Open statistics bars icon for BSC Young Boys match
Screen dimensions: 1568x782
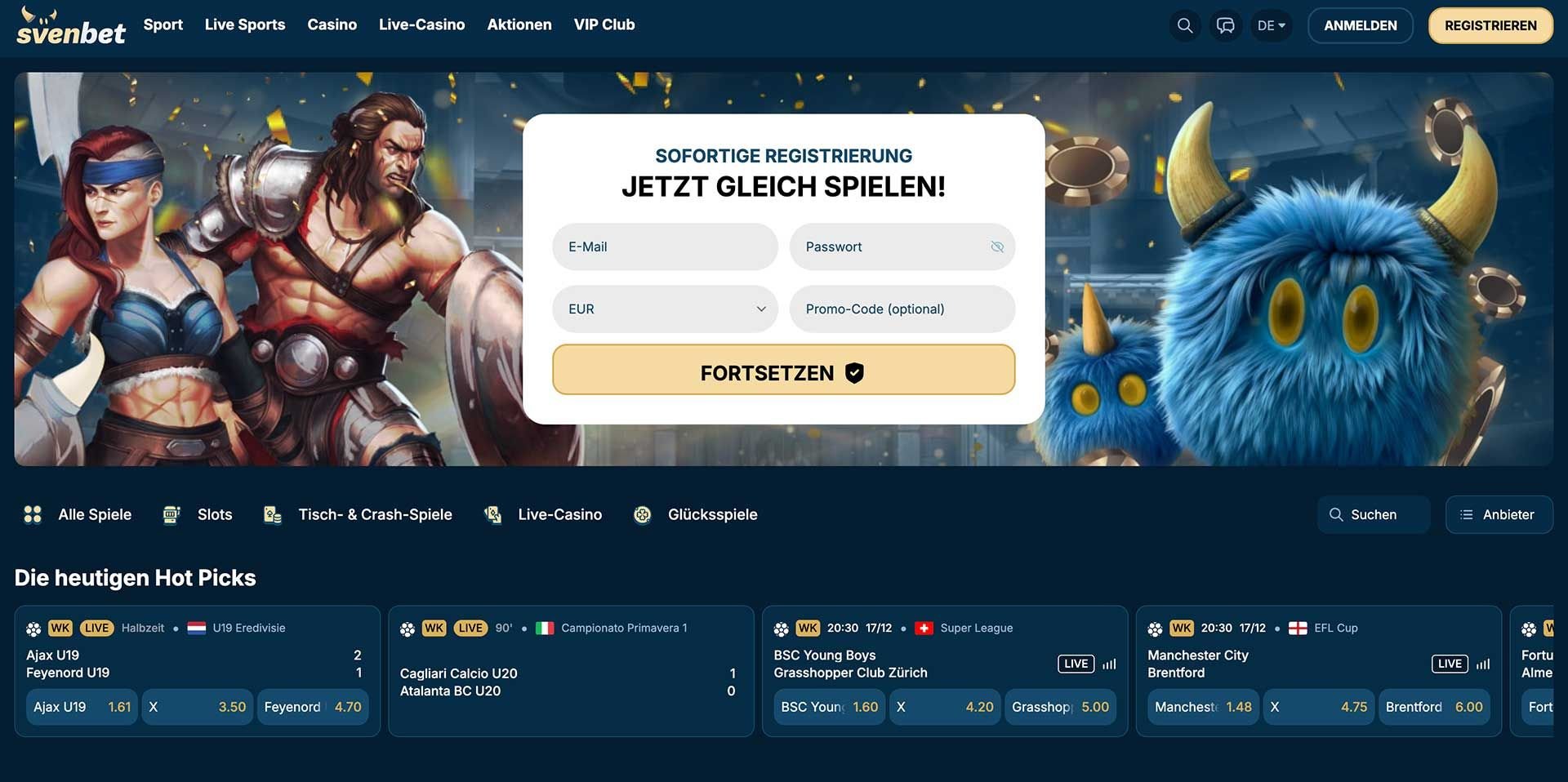1108,664
